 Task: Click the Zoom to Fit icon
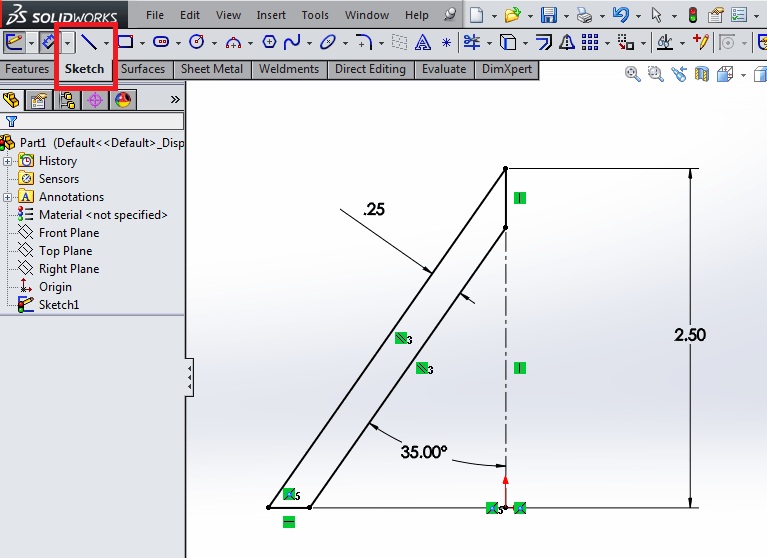point(633,75)
